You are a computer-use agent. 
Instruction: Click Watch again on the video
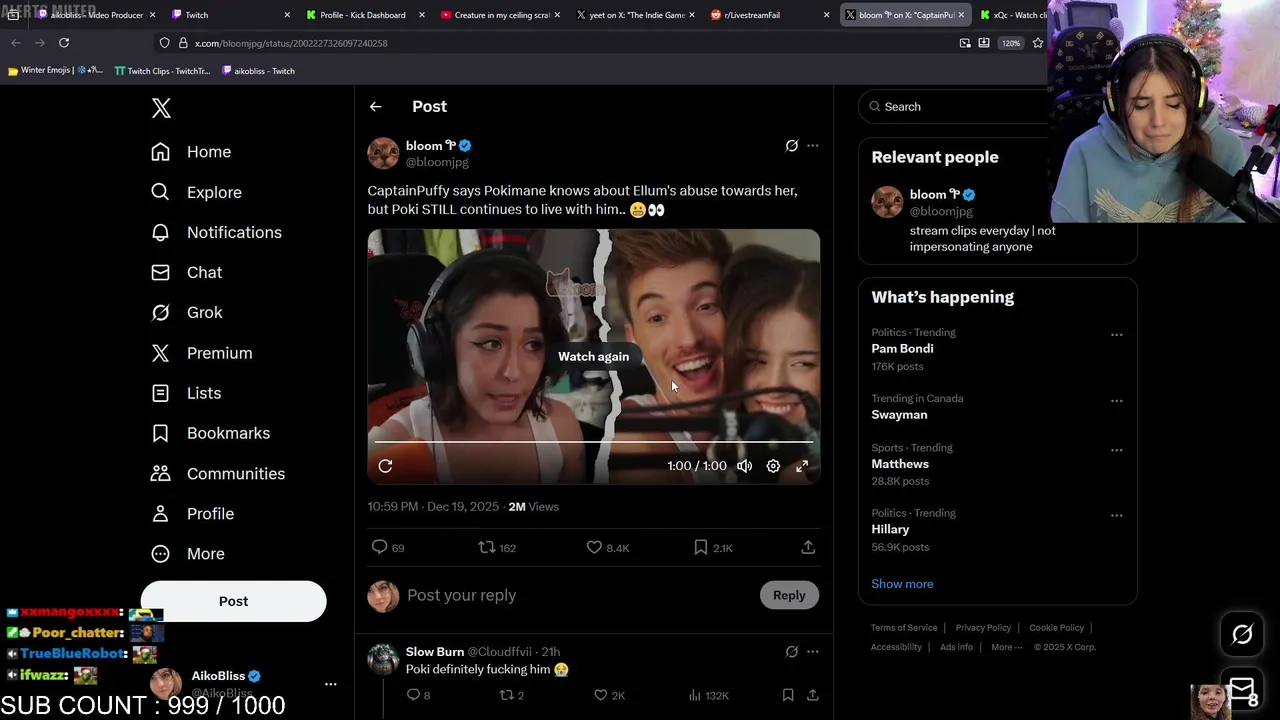coord(593,356)
